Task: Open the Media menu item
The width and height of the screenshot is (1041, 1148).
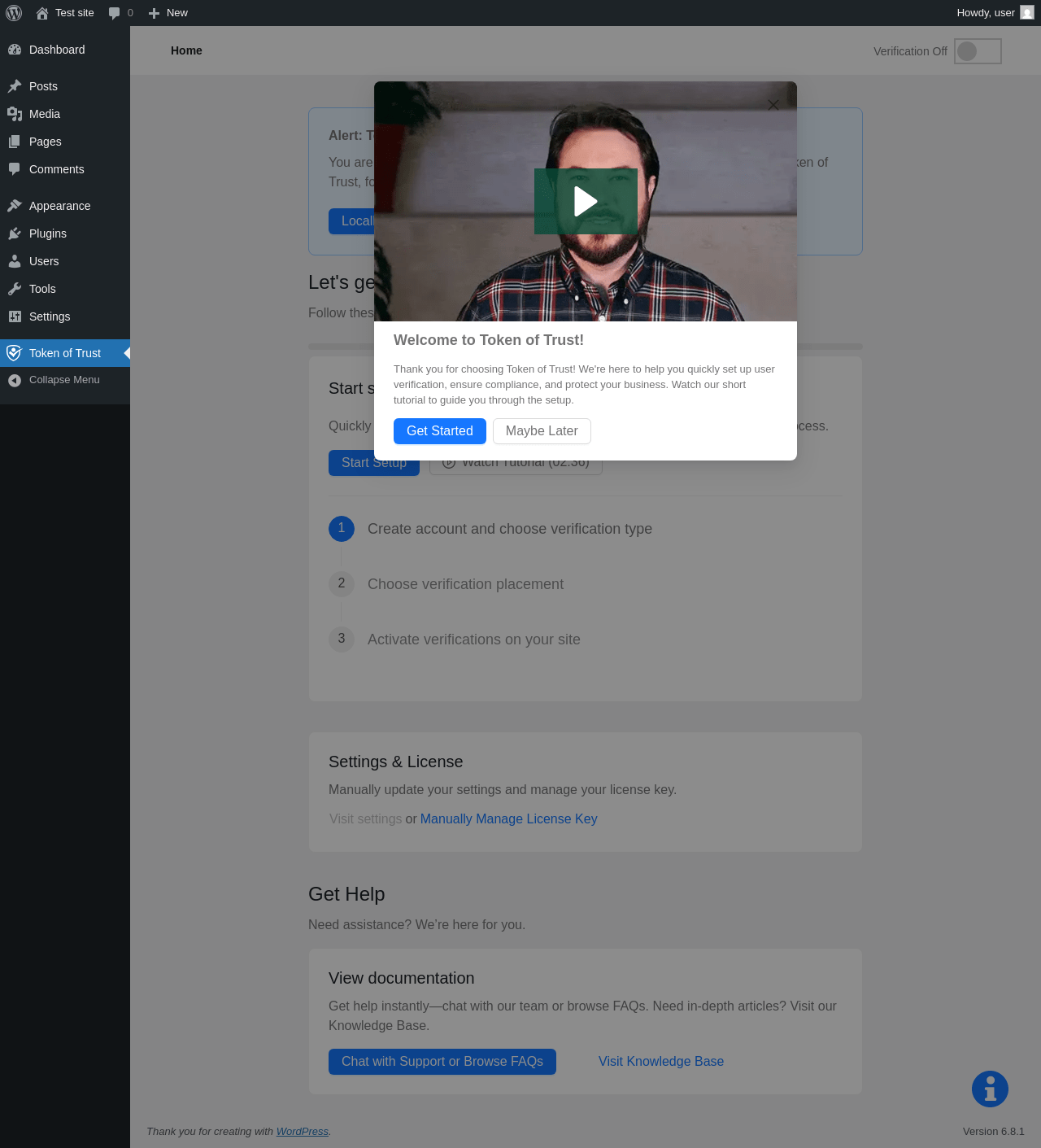Action: pyautogui.click(x=45, y=114)
